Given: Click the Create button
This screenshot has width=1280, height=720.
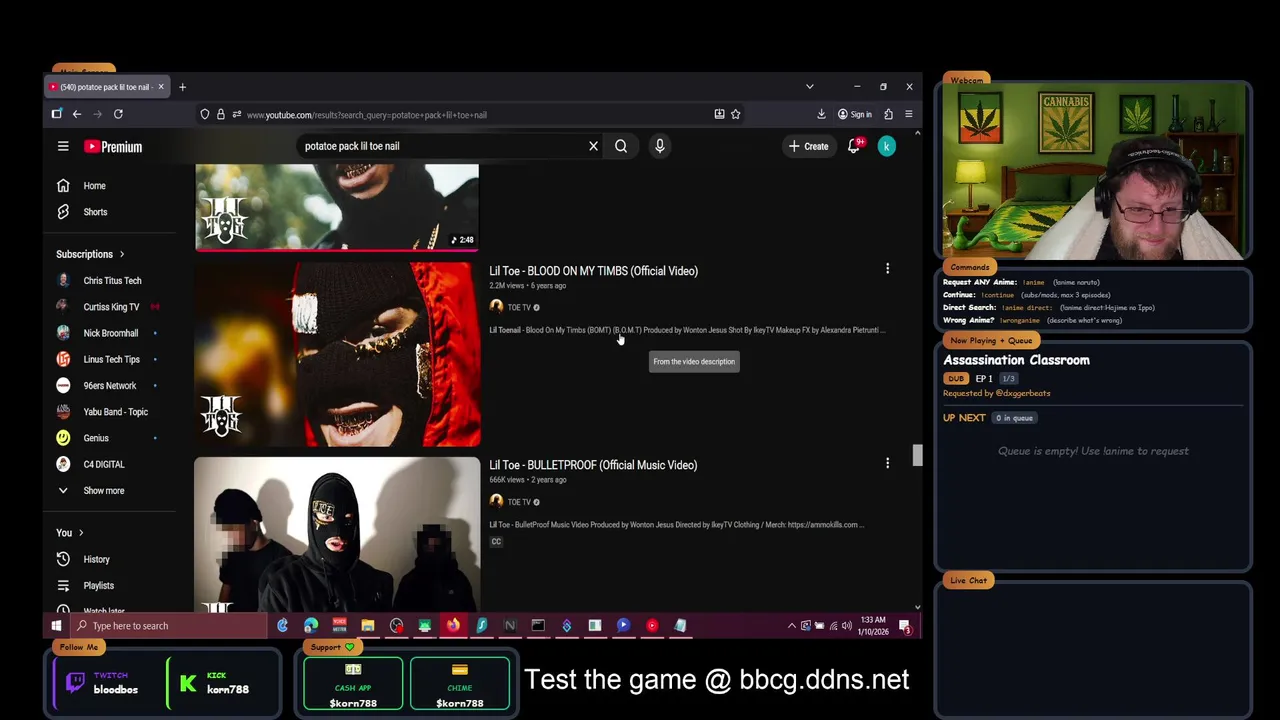Looking at the screenshot, I should [x=808, y=146].
